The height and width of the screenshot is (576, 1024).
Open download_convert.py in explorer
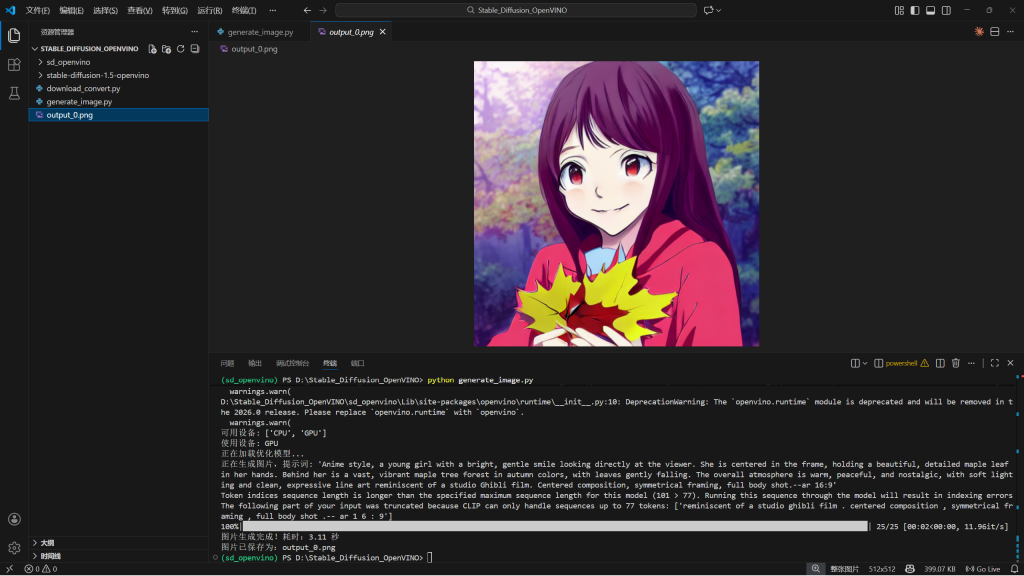pos(83,88)
